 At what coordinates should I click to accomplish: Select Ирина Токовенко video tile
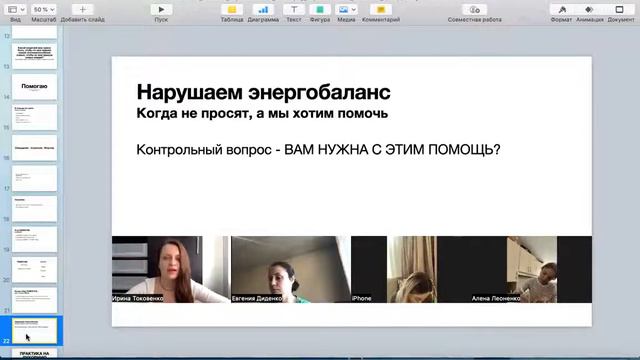click(171, 269)
